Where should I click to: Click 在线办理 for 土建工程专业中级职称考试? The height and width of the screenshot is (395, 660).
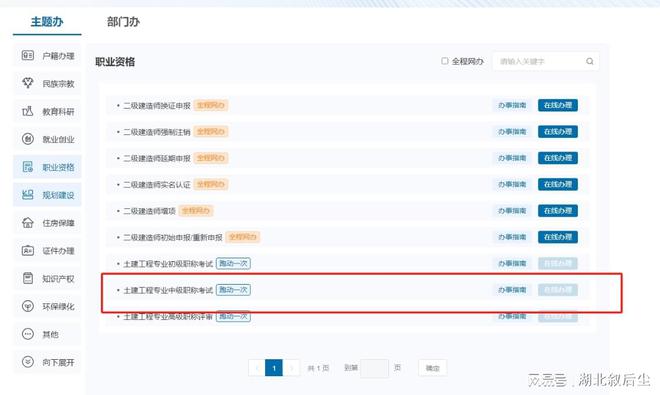pos(558,290)
